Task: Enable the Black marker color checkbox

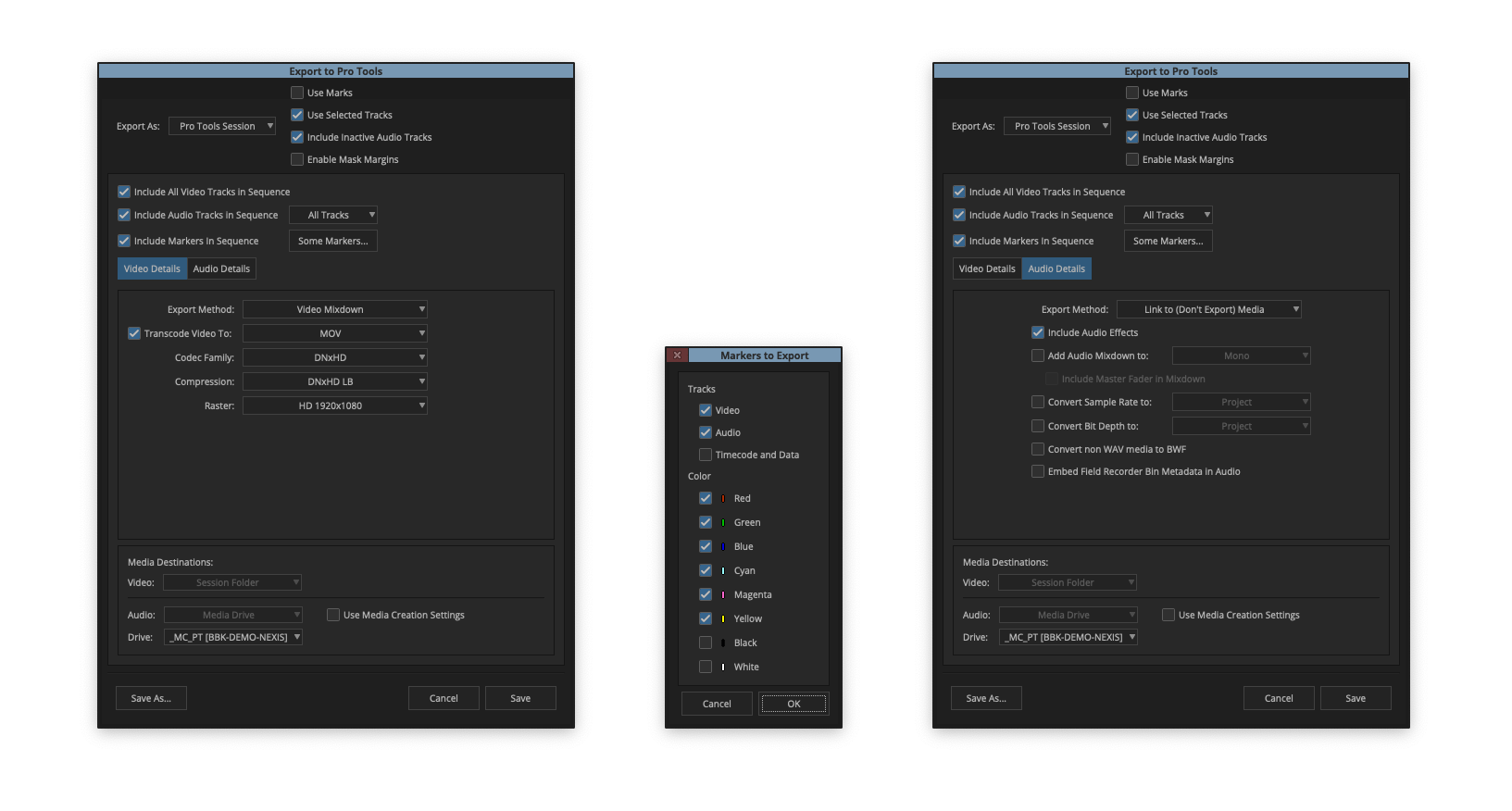Action: point(706,643)
